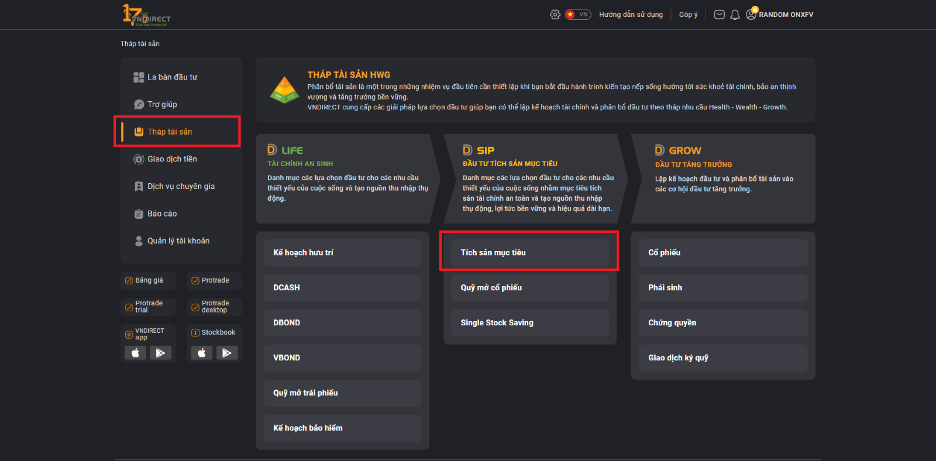936x462 pixels.
Task: Open the Hướng dẫn sử dụng link
Action: [x=632, y=14]
